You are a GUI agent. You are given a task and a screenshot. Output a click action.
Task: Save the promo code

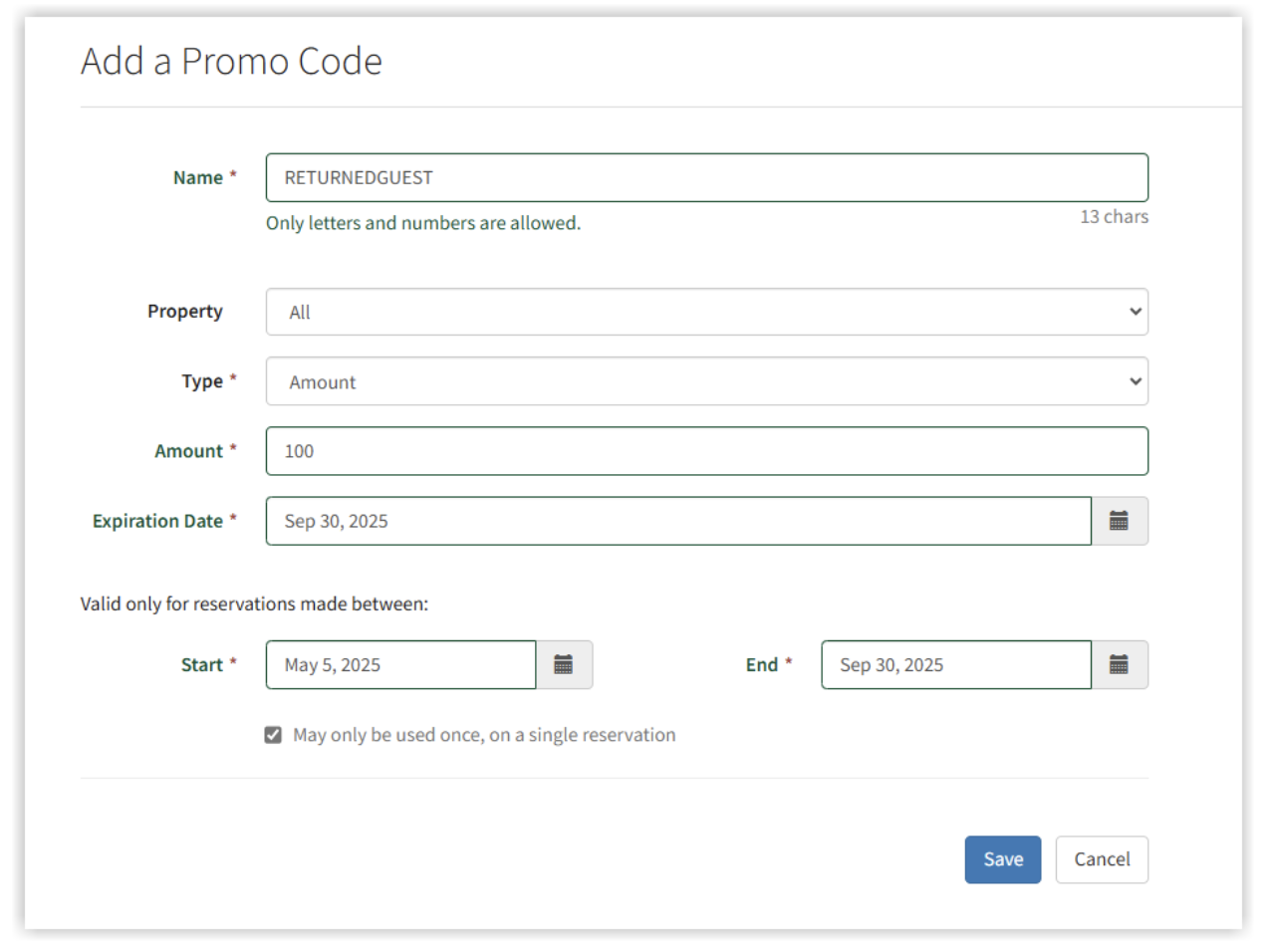pos(1002,859)
